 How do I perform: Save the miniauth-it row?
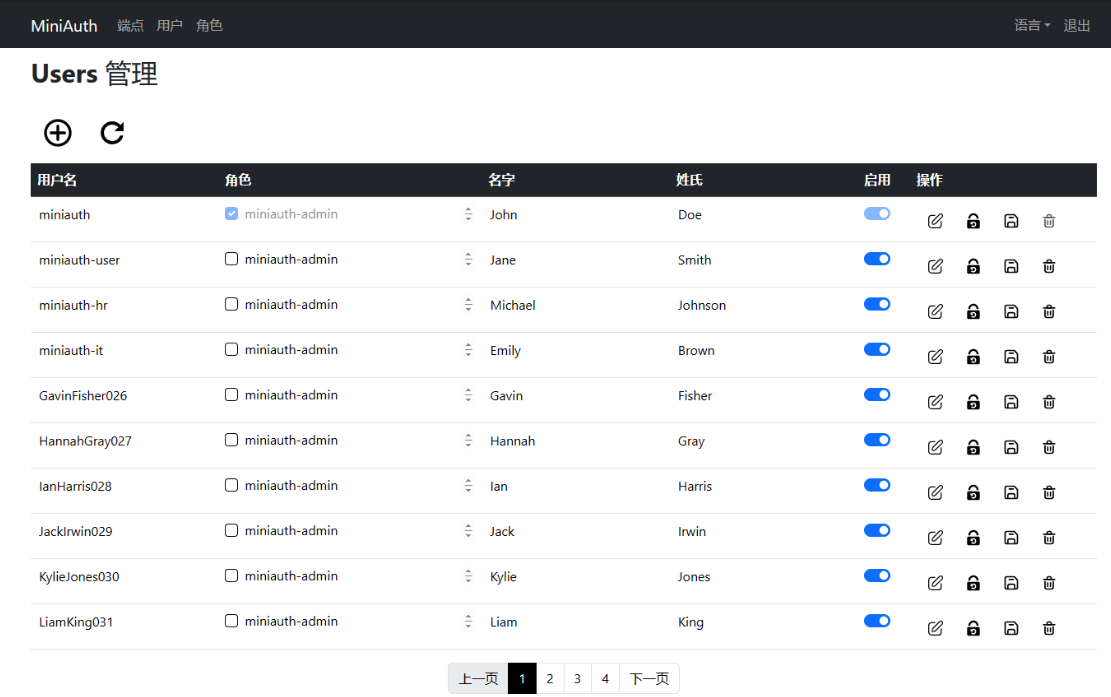pos(1011,357)
